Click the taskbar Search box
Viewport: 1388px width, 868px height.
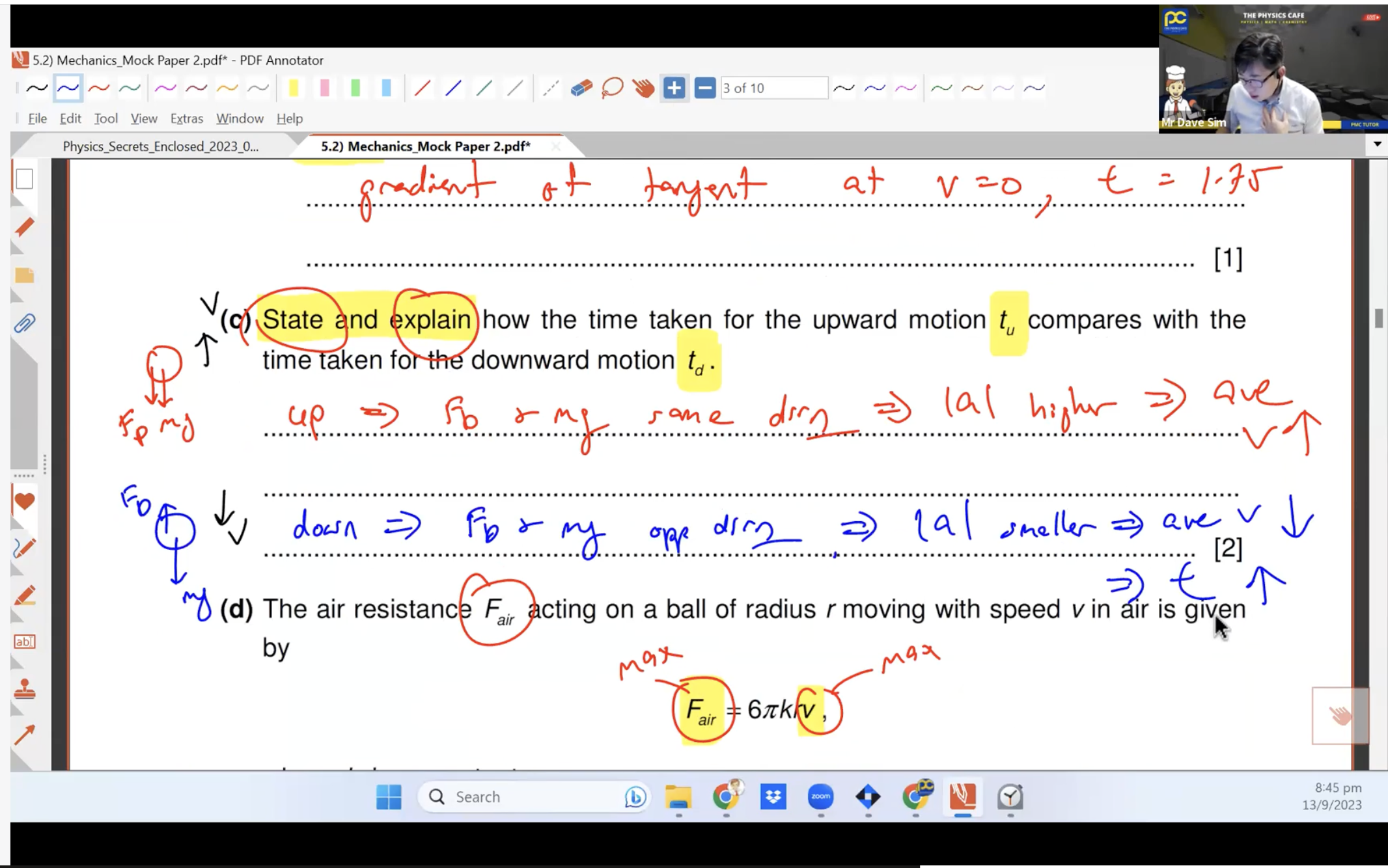(534, 796)
